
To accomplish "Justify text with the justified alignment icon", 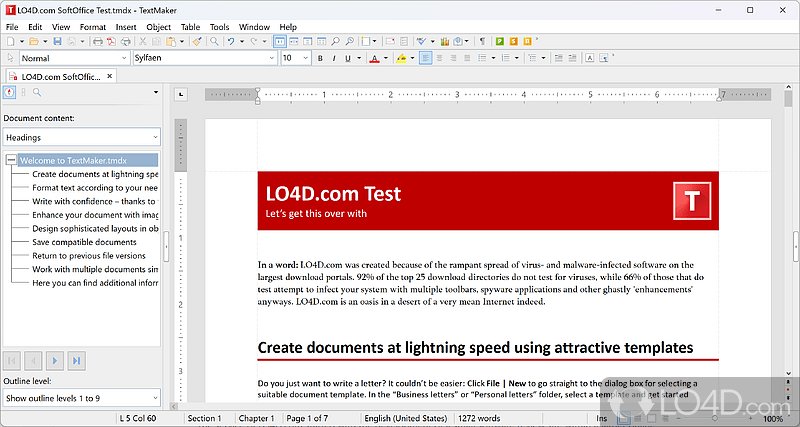I will pyautogui.click(x=467, y=58).
